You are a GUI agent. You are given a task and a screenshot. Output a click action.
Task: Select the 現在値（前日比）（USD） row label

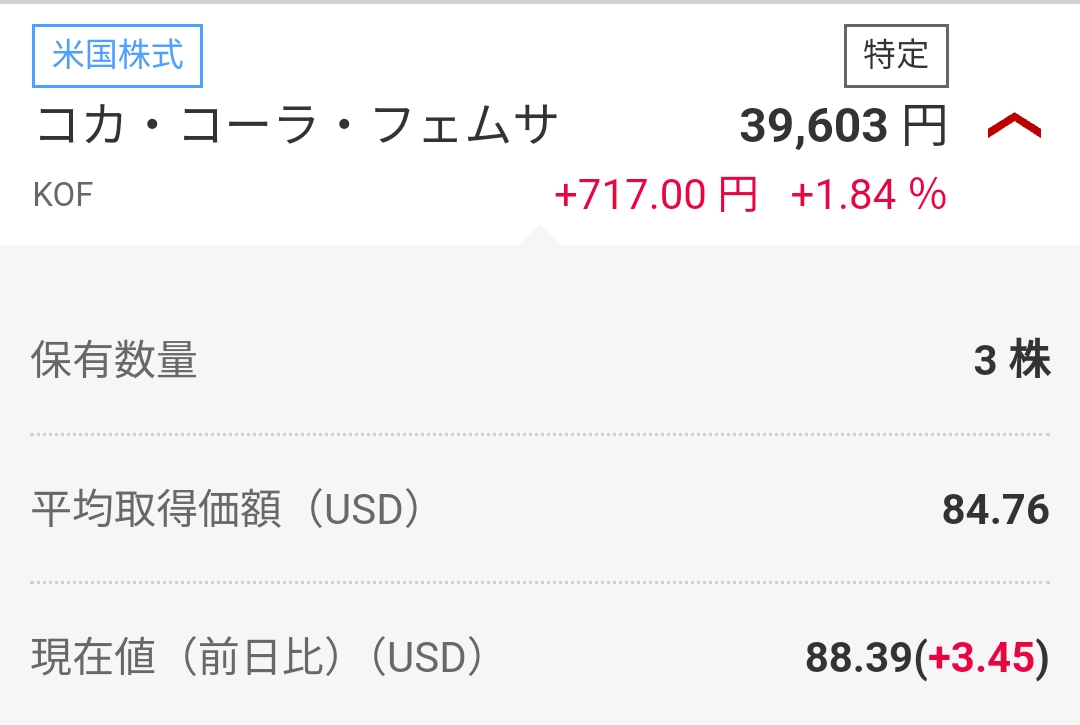(258, 657)
